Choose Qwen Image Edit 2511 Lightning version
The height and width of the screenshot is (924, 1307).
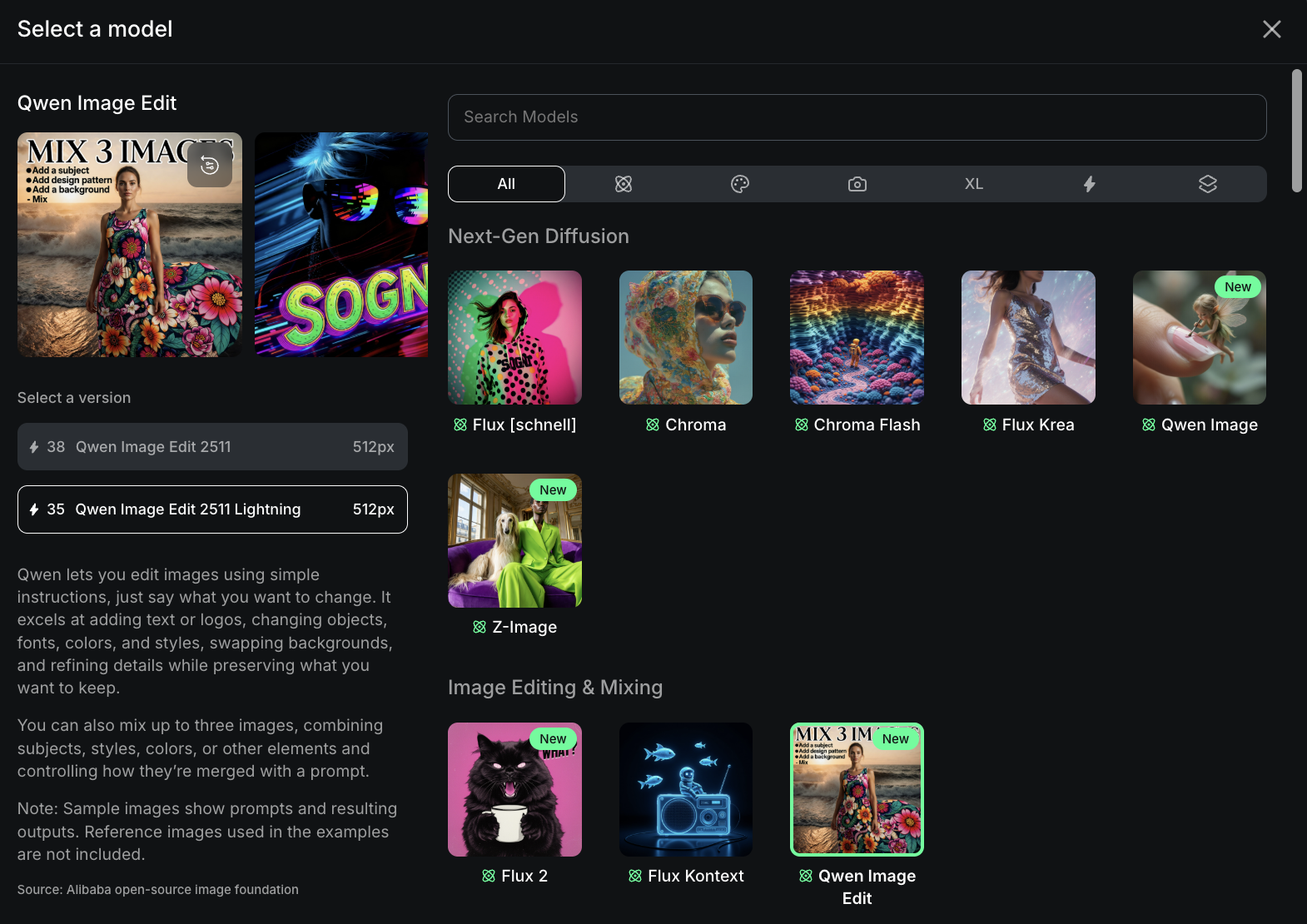[212, 509]
